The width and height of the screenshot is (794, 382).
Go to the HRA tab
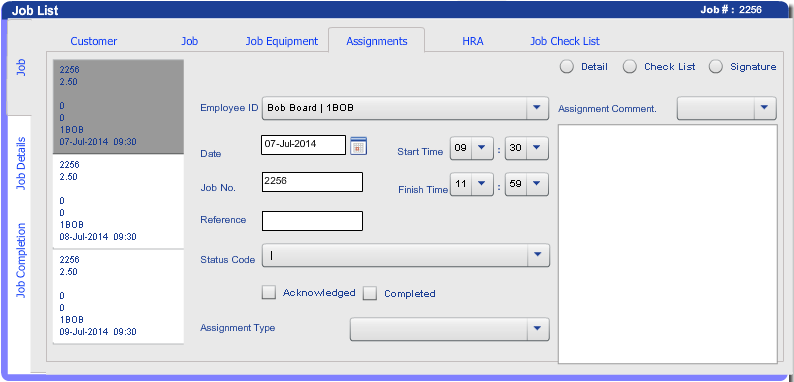(472, 41)
